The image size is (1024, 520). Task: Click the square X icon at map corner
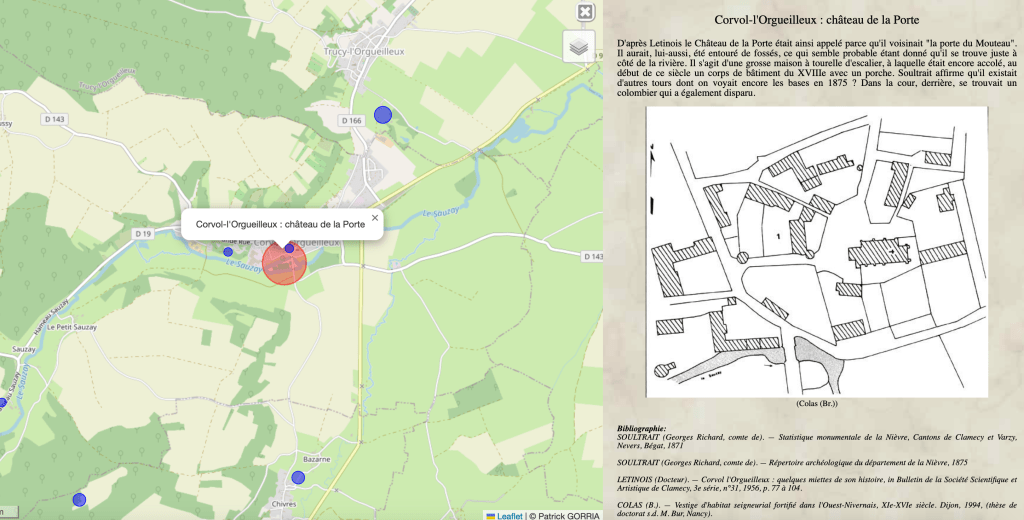coord(585,12)
